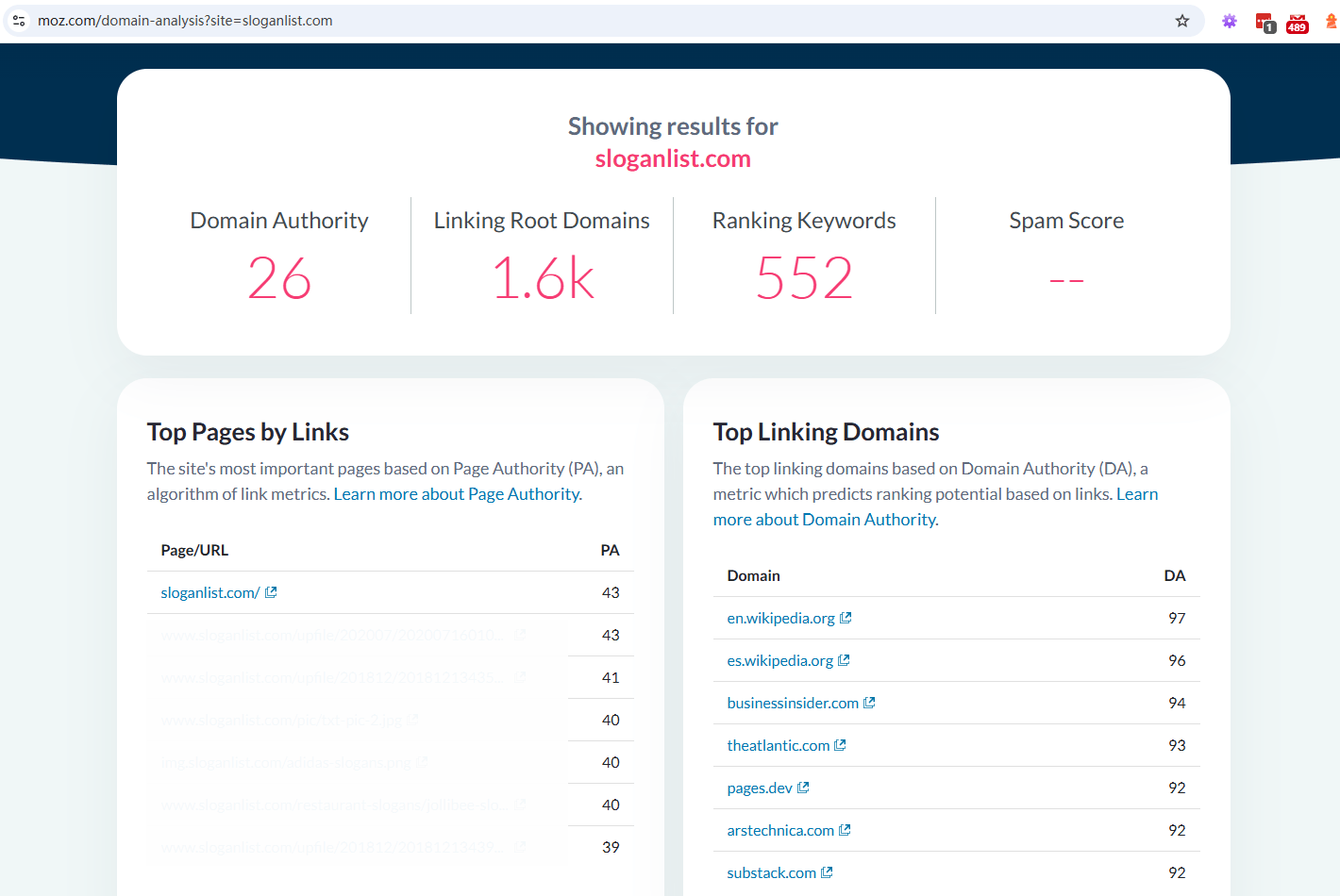
Task: Click the sloganlist.com heading in pink
Action: [x=673, y=158]
